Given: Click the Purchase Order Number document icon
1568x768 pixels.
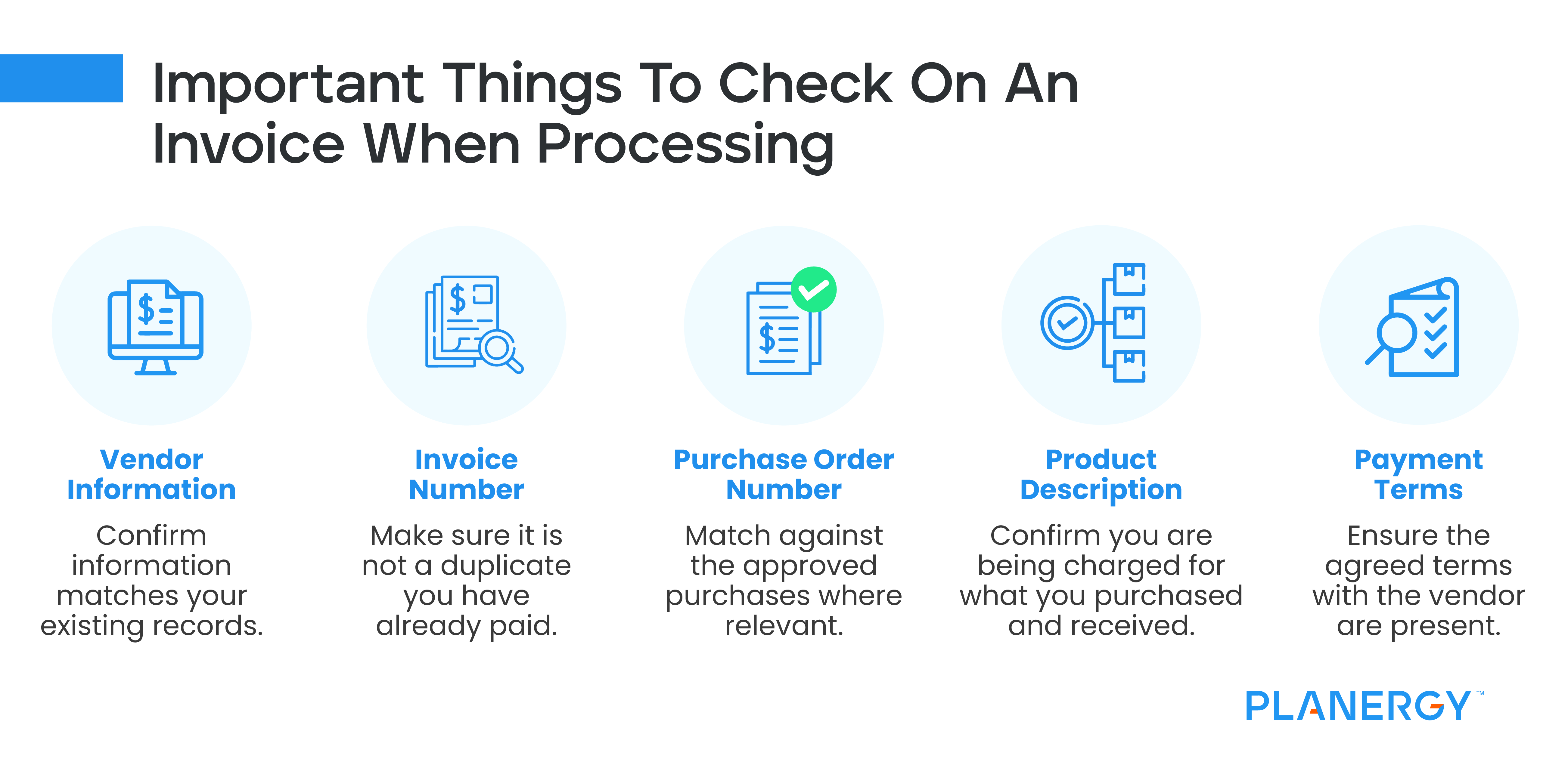Looking at the screenshot, I should [x=775, y=320].
